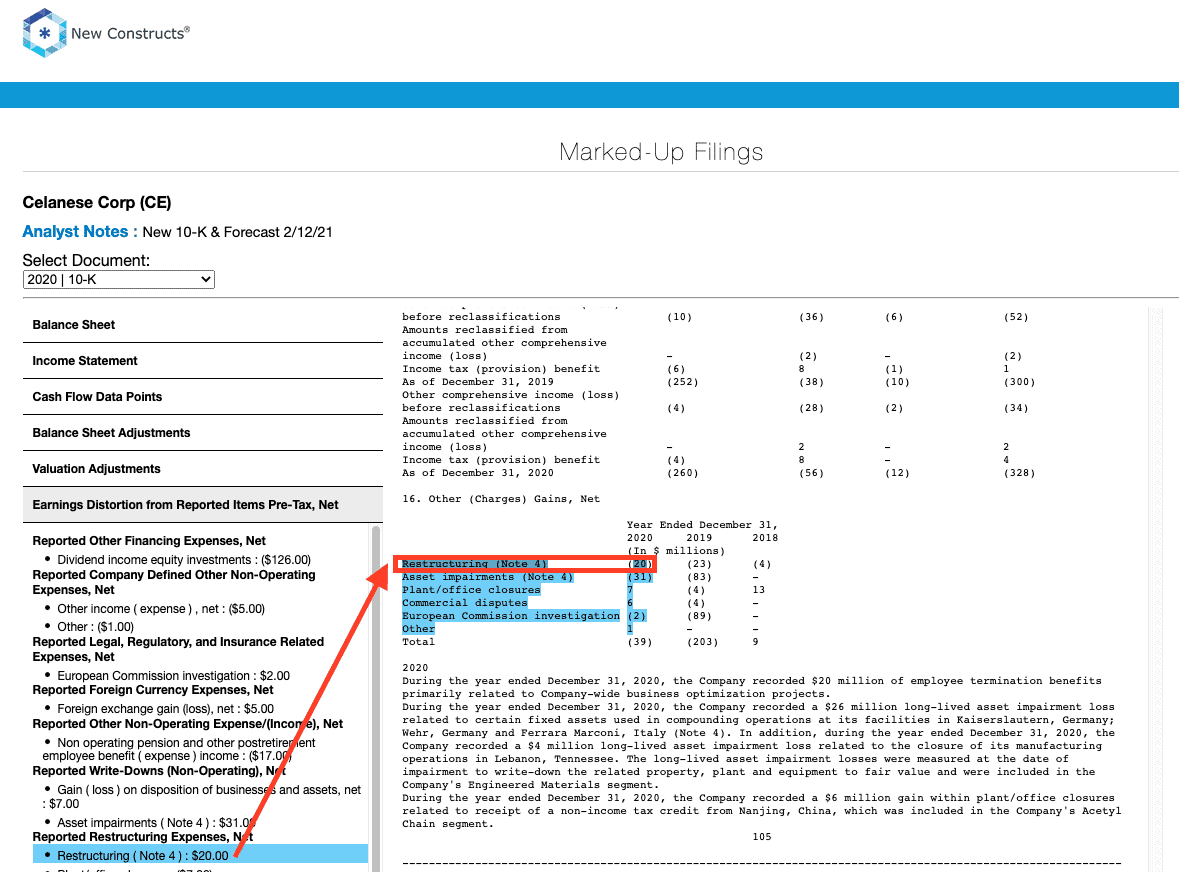Collapse Earnings Distortion from Reported Items section
Viewport: 1179px width, 872px height.
click(x=203, y=505)
